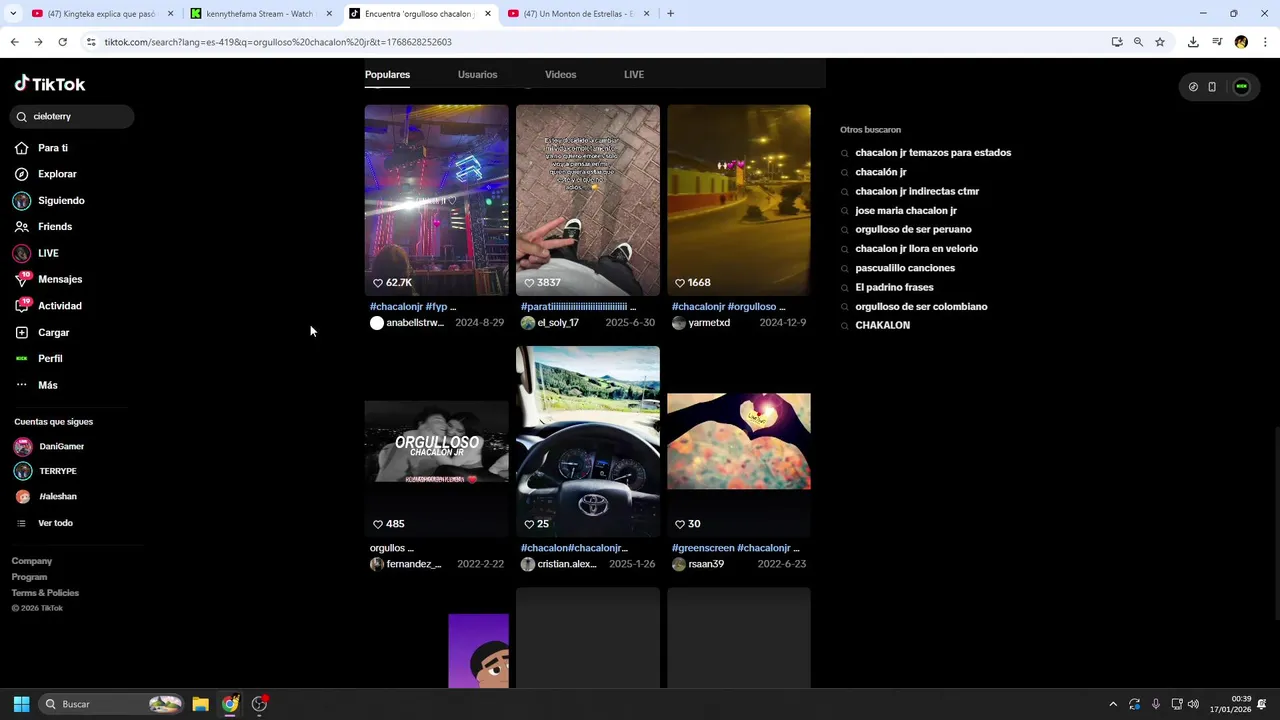Expand Terms & Policies footer section
The image size is (1280, 720).
(45, 593)
